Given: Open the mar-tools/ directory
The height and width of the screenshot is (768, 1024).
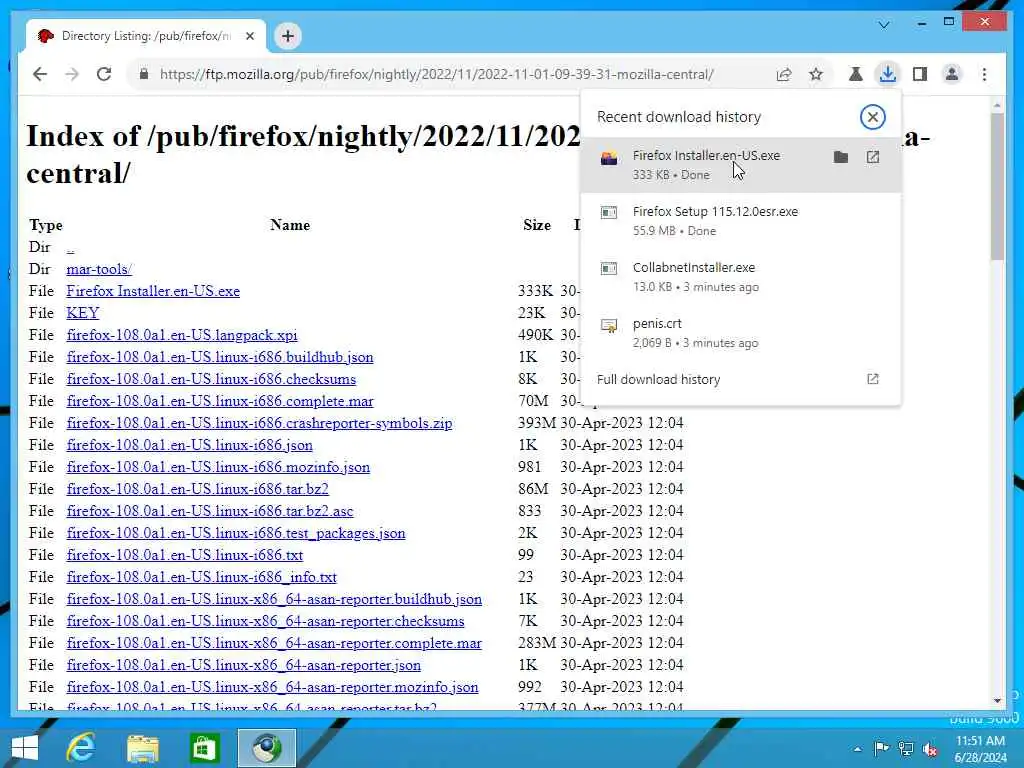Looking at the screenshot, I should coord(99,269).
